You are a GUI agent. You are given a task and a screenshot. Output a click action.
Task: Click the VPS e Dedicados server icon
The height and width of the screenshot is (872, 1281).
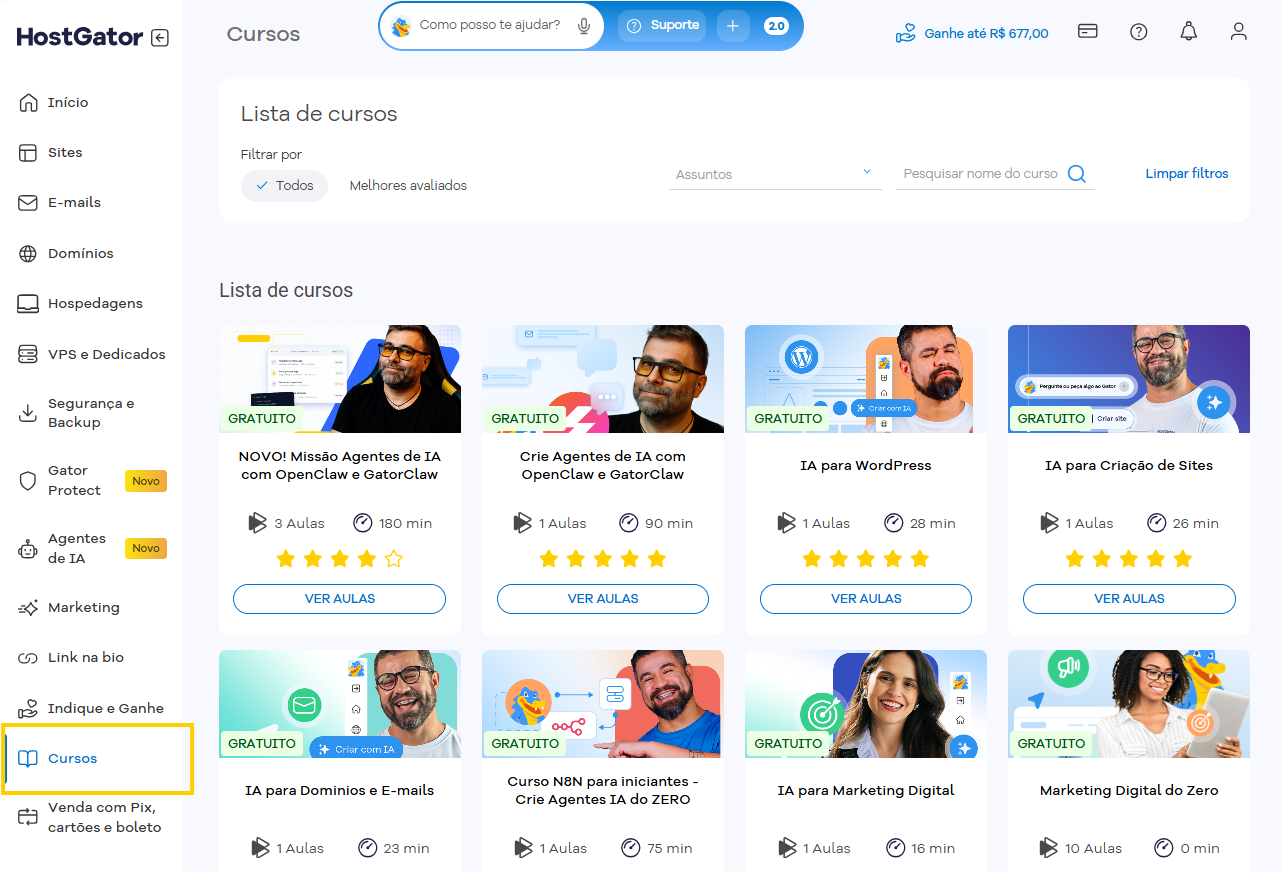(28, 354)
